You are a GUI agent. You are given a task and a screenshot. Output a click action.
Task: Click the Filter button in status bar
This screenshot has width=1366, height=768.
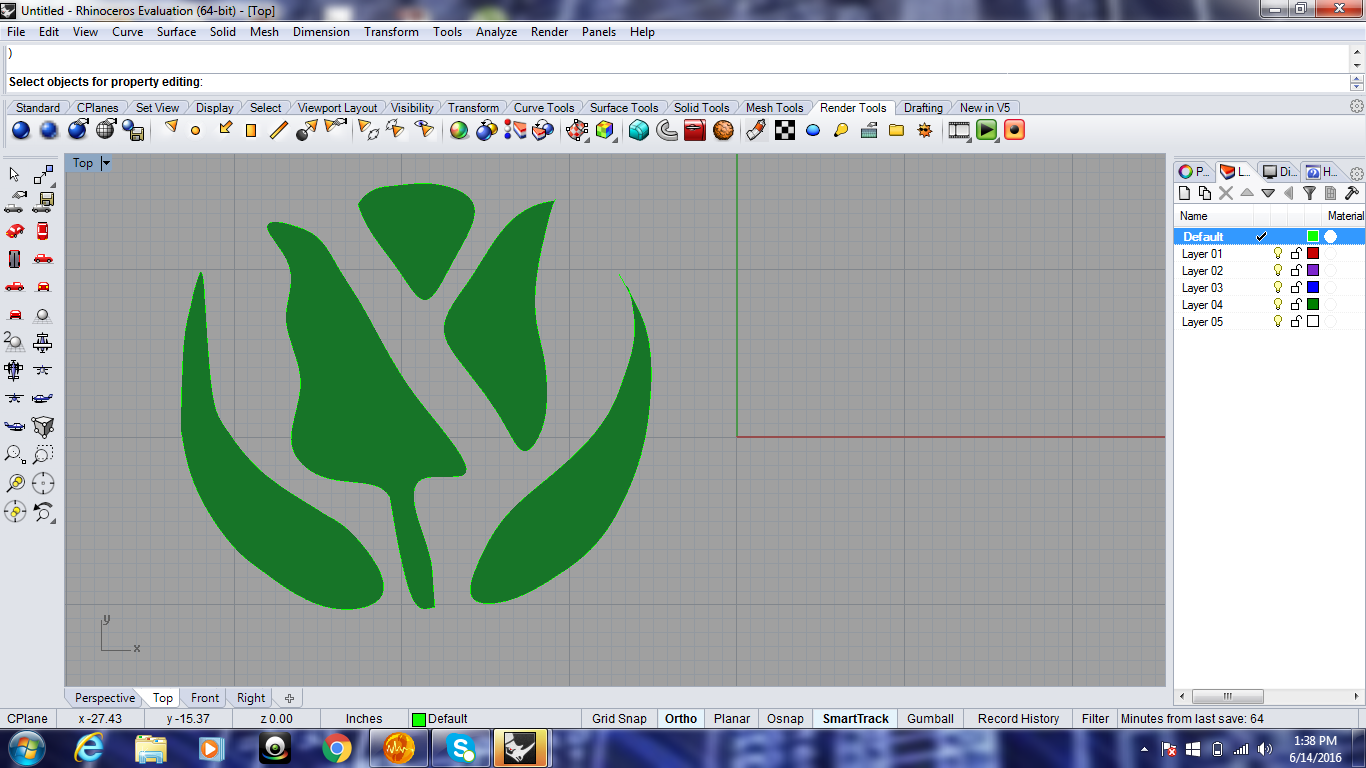[1095, 718]
